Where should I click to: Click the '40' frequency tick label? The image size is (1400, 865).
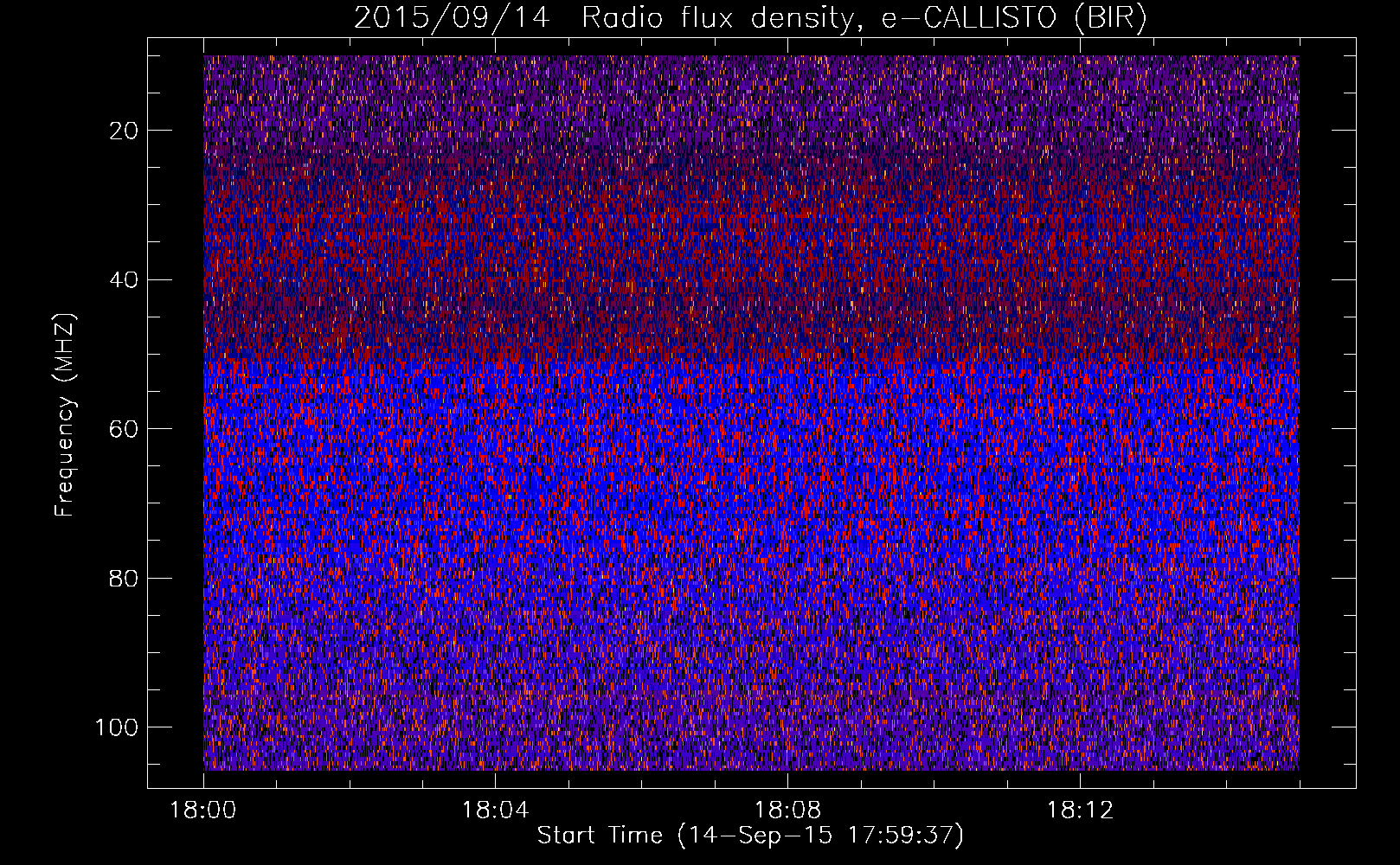click(x=125, y=280)
